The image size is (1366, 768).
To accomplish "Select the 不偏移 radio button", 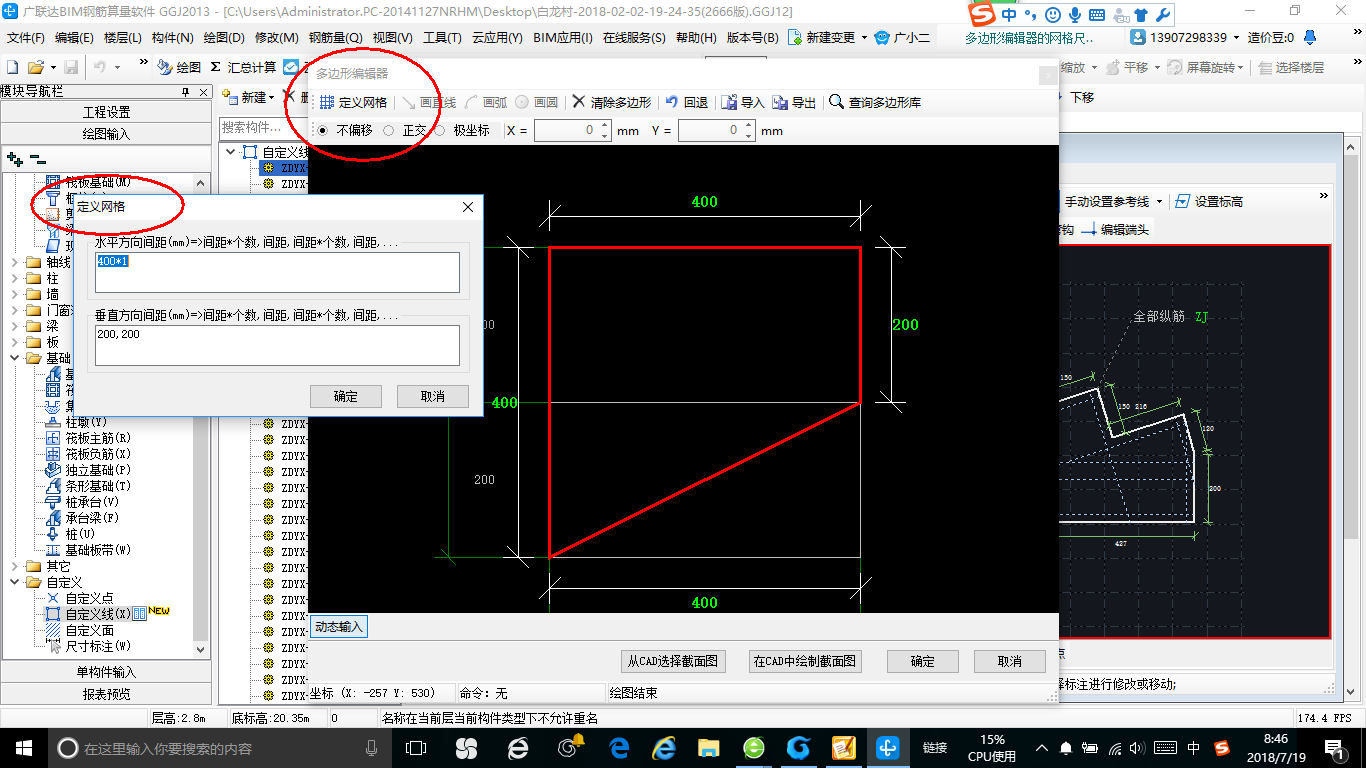I will pyautogui.click(x=322, y=130).
